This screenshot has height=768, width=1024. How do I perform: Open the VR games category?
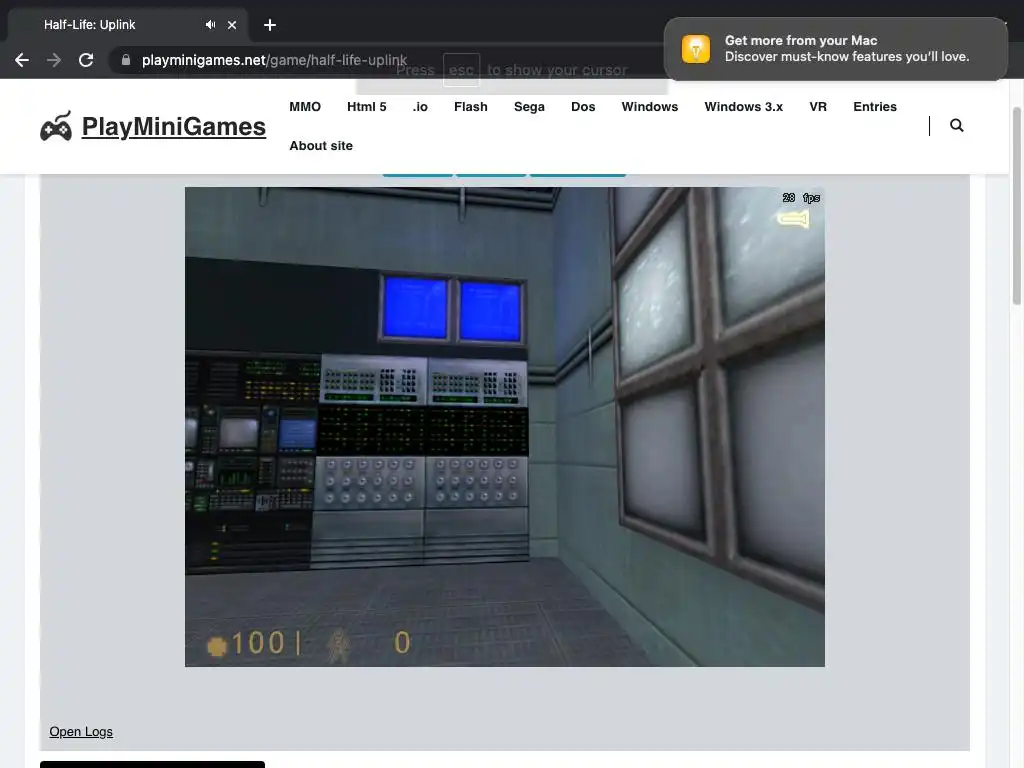818,106
